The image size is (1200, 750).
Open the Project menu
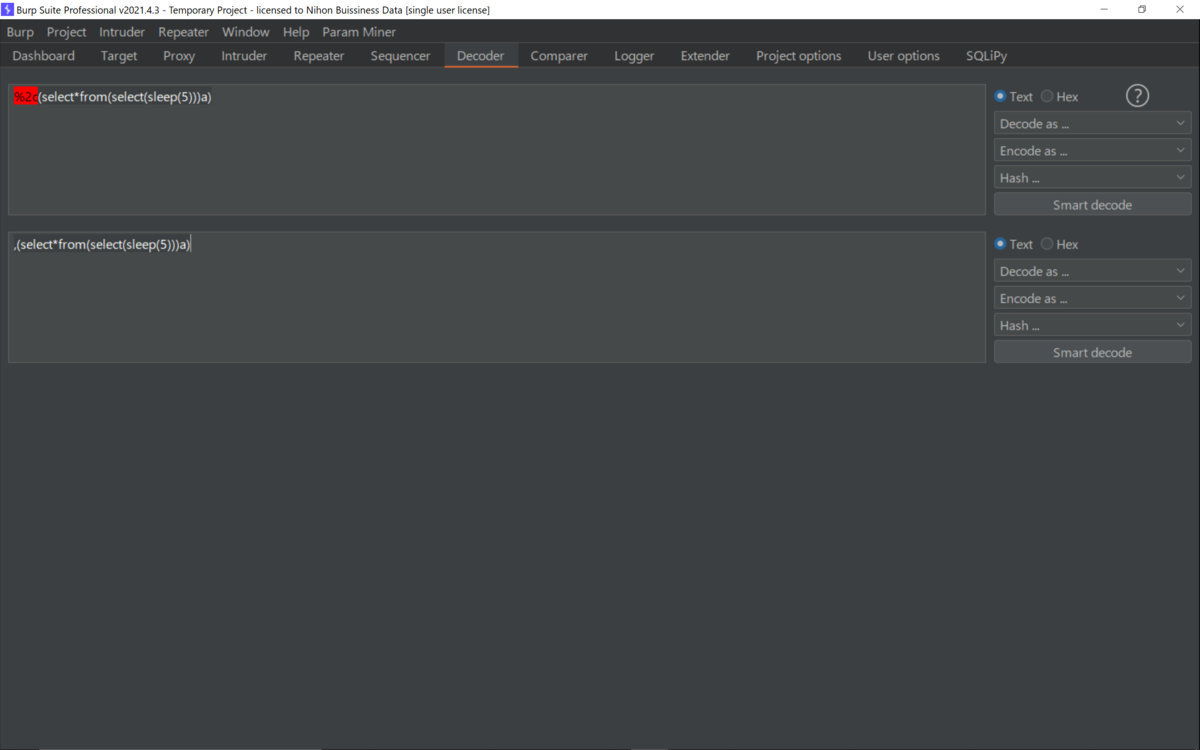tap(66, 32)
